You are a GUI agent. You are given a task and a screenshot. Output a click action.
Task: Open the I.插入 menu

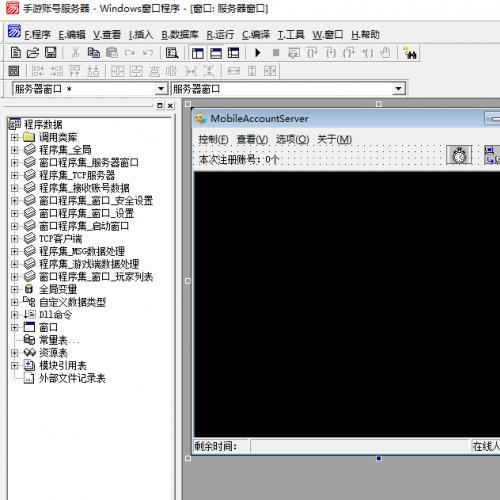(141, 35)
